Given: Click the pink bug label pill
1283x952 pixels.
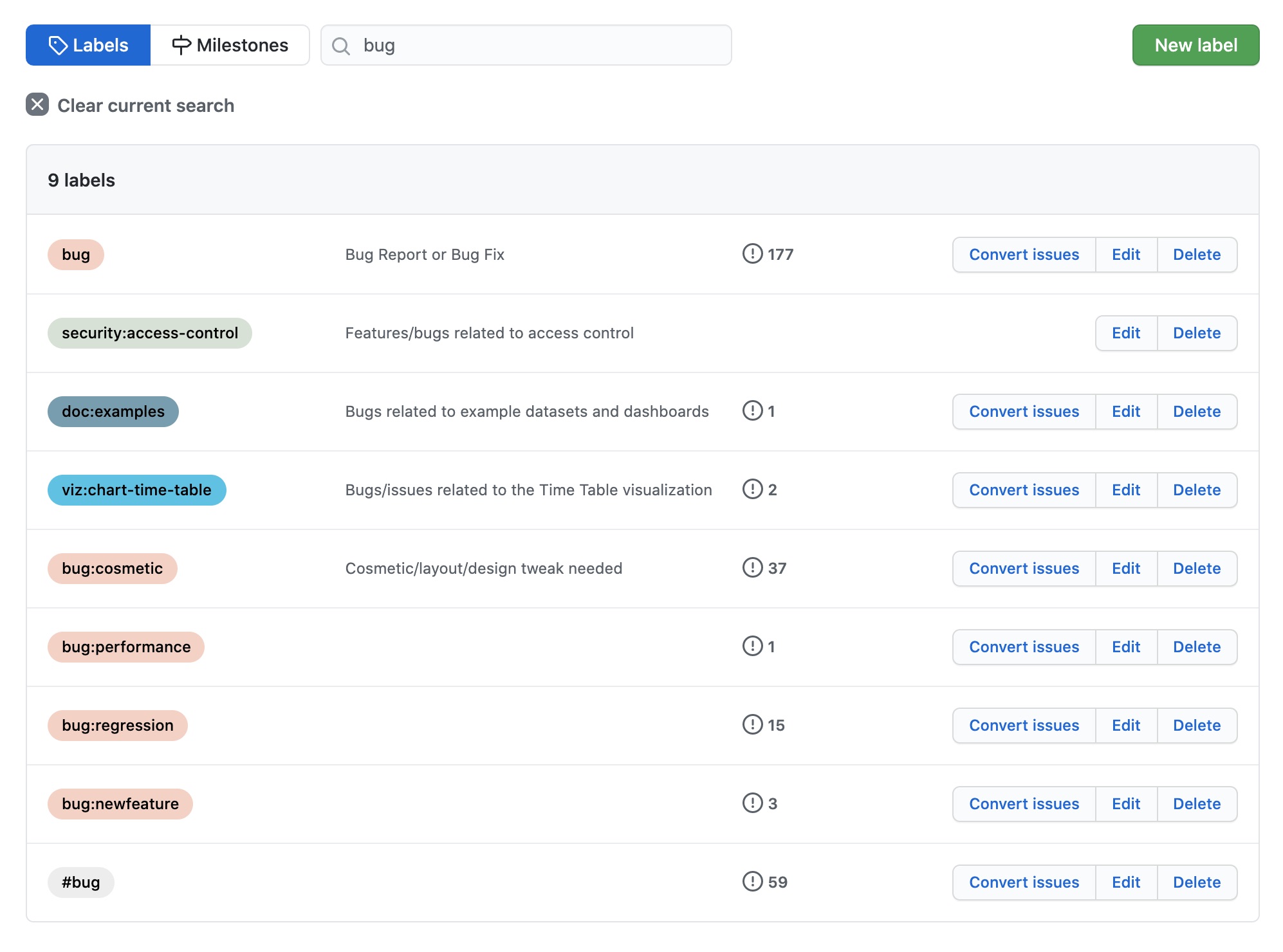Looking at the screenshot, I should [76, 254].
